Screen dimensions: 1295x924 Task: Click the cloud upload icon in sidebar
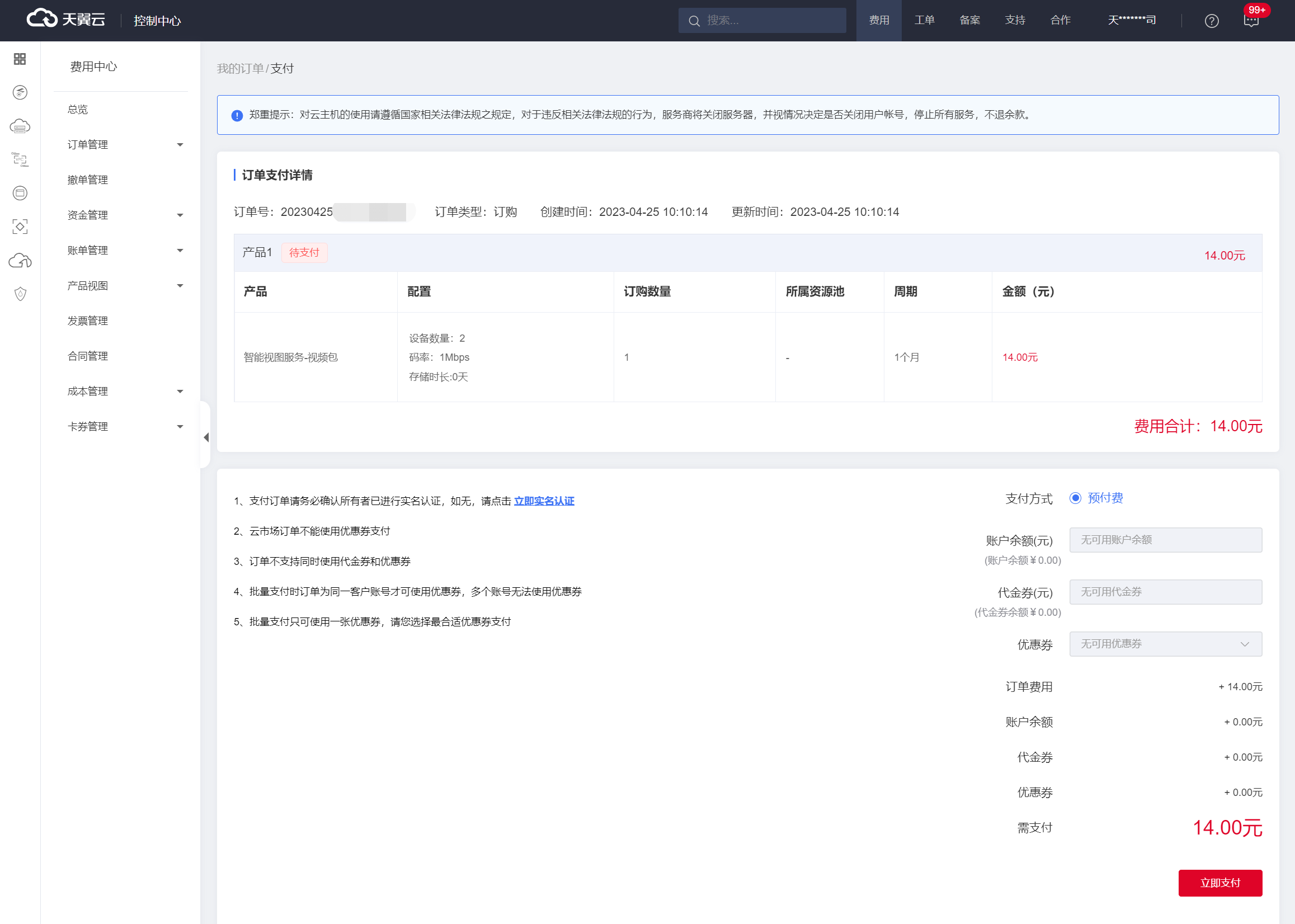click(20, 261)
